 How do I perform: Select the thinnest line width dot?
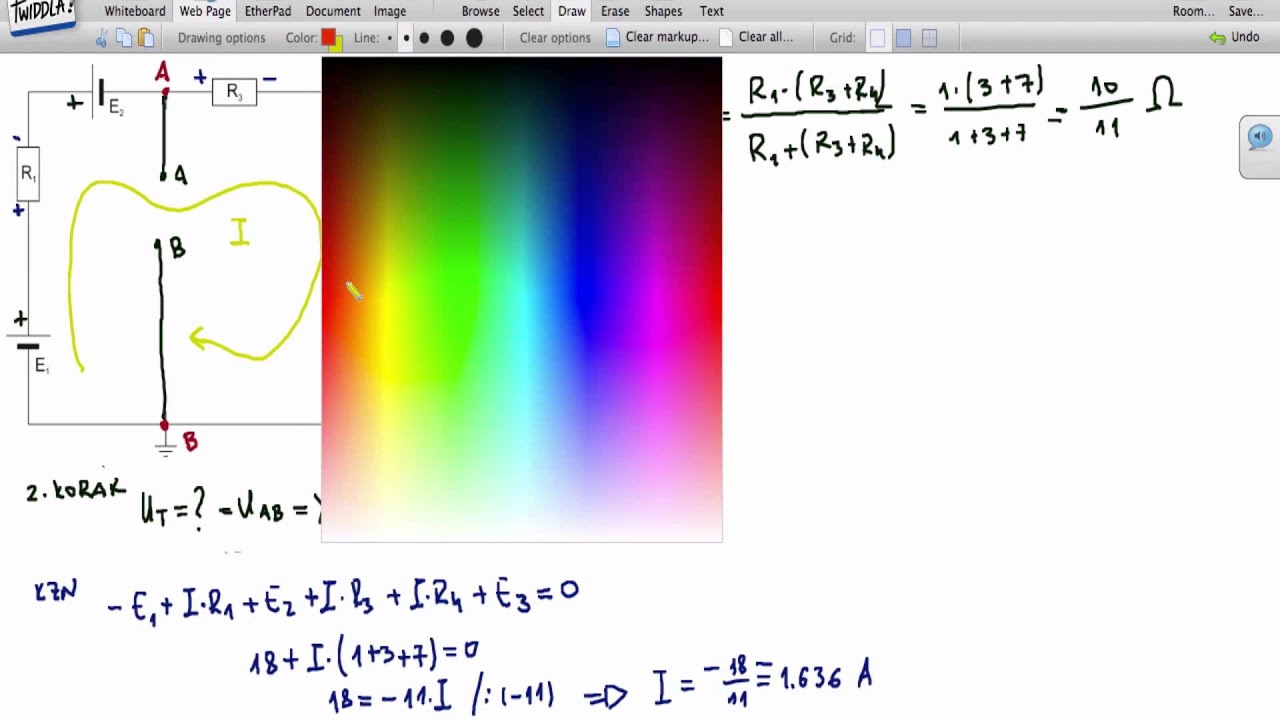(x=389, y=38)
